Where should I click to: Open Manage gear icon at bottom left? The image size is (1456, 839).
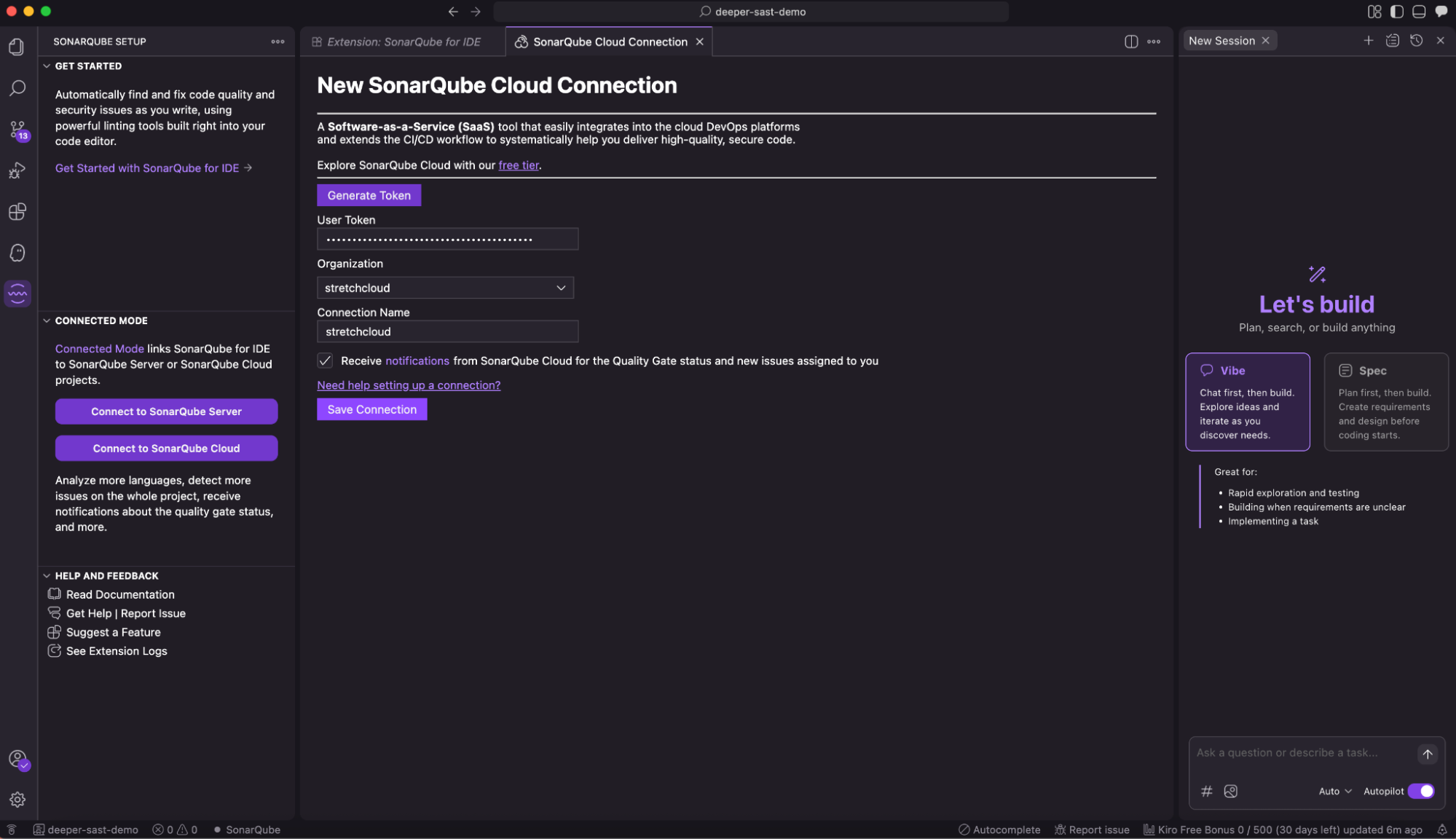pos(17,799)
